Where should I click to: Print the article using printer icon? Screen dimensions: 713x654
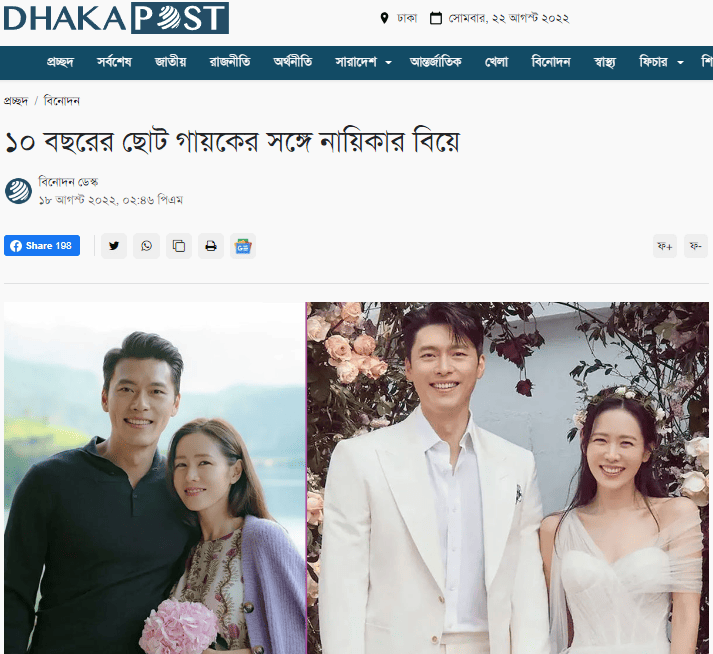(211, 246)
